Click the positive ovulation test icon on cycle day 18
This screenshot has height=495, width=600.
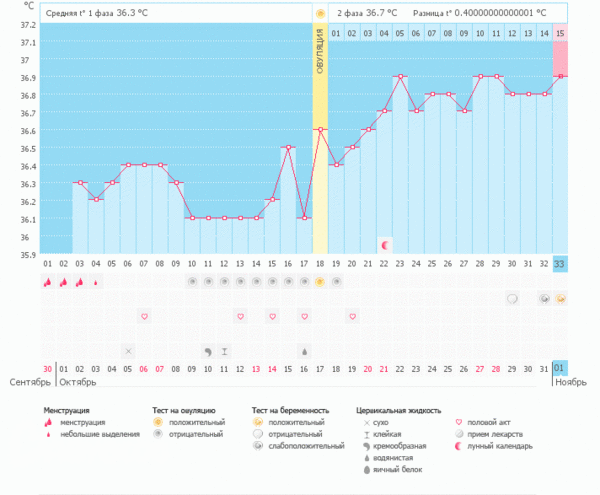tap(320, 282)
